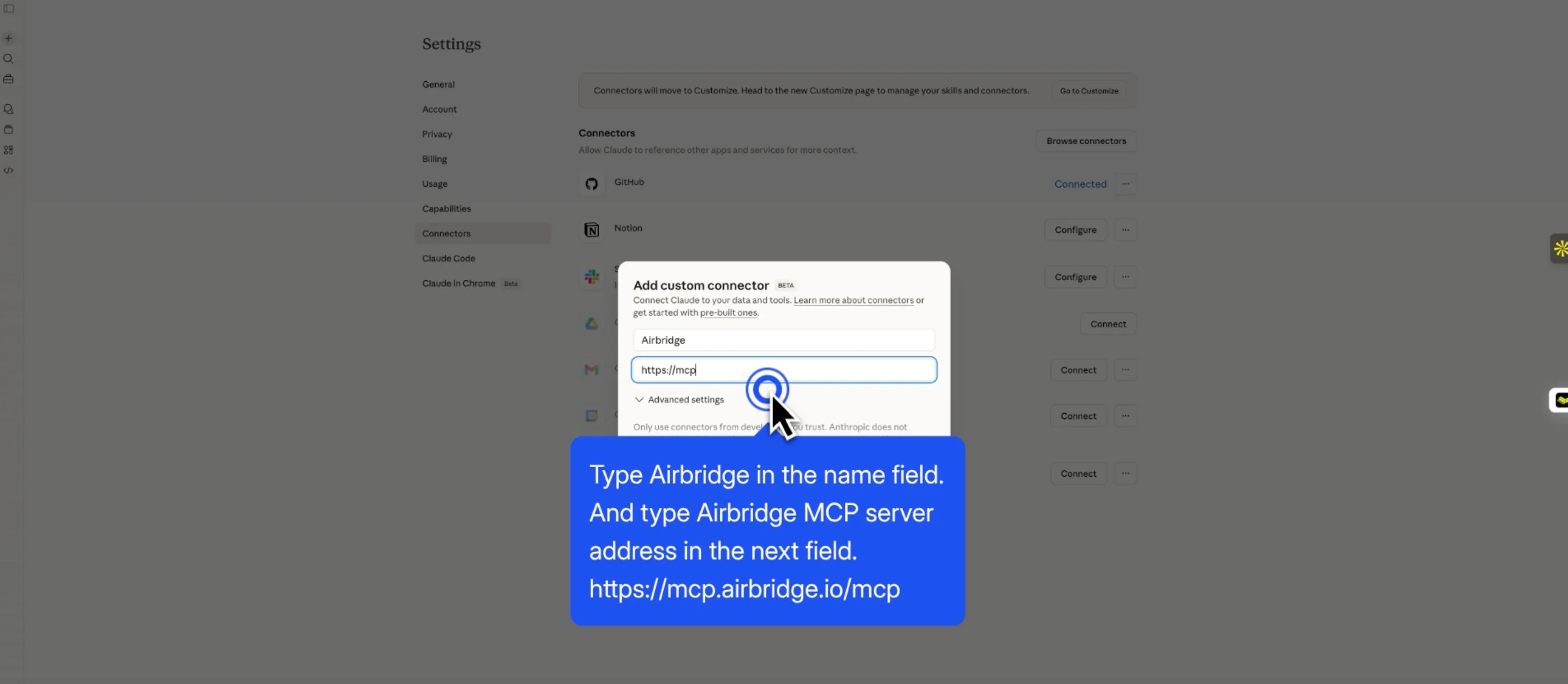Open the Learn more about connectors link
Image resolution: width=1568 pixels, height=684 pixels.
(x=853, y=300)
